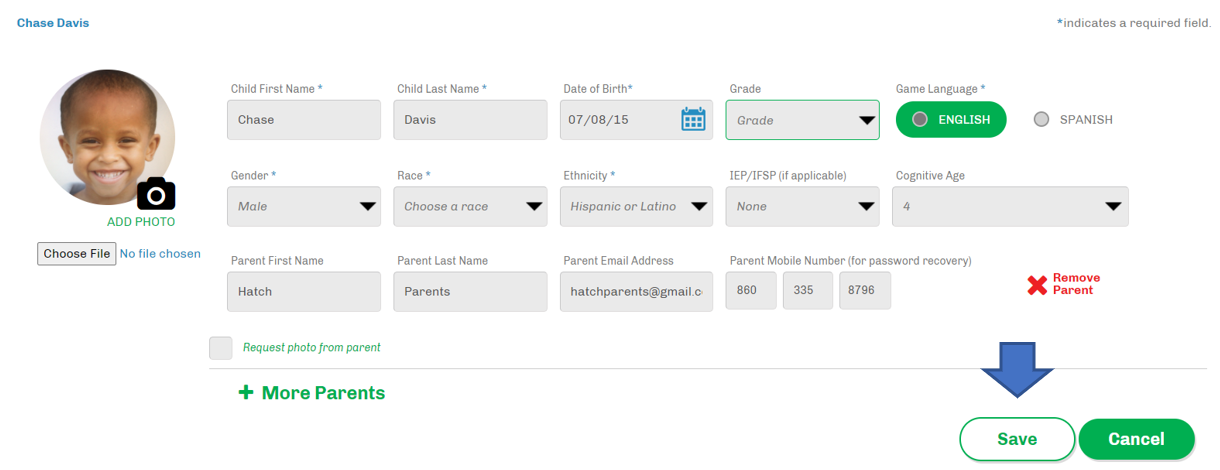Open the Race dropdown

pyautogui.click(x=470, y=207)
